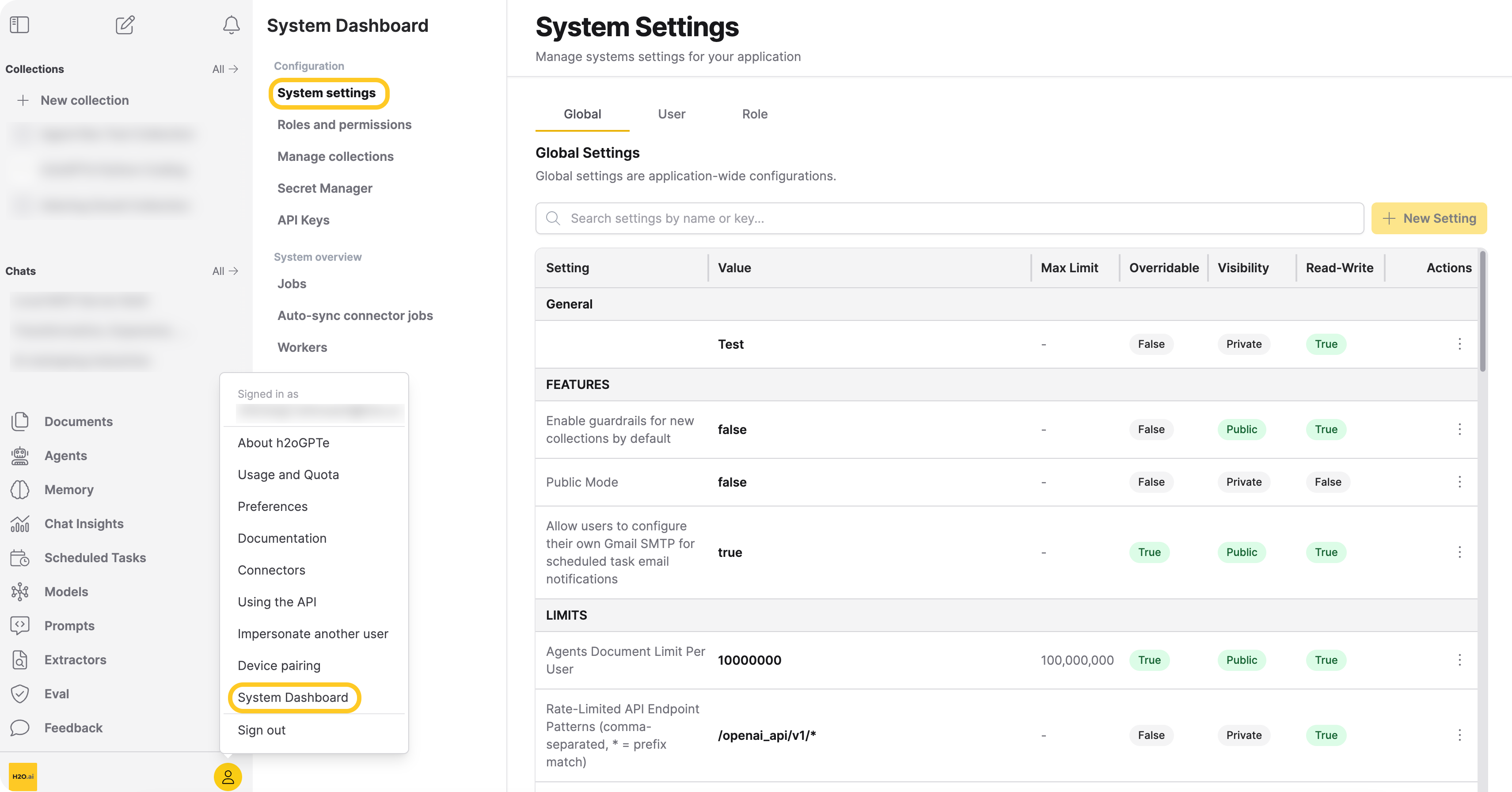Open Extractors document search icon
This screenshot has width=1512, height=792.
coord(20,660)
